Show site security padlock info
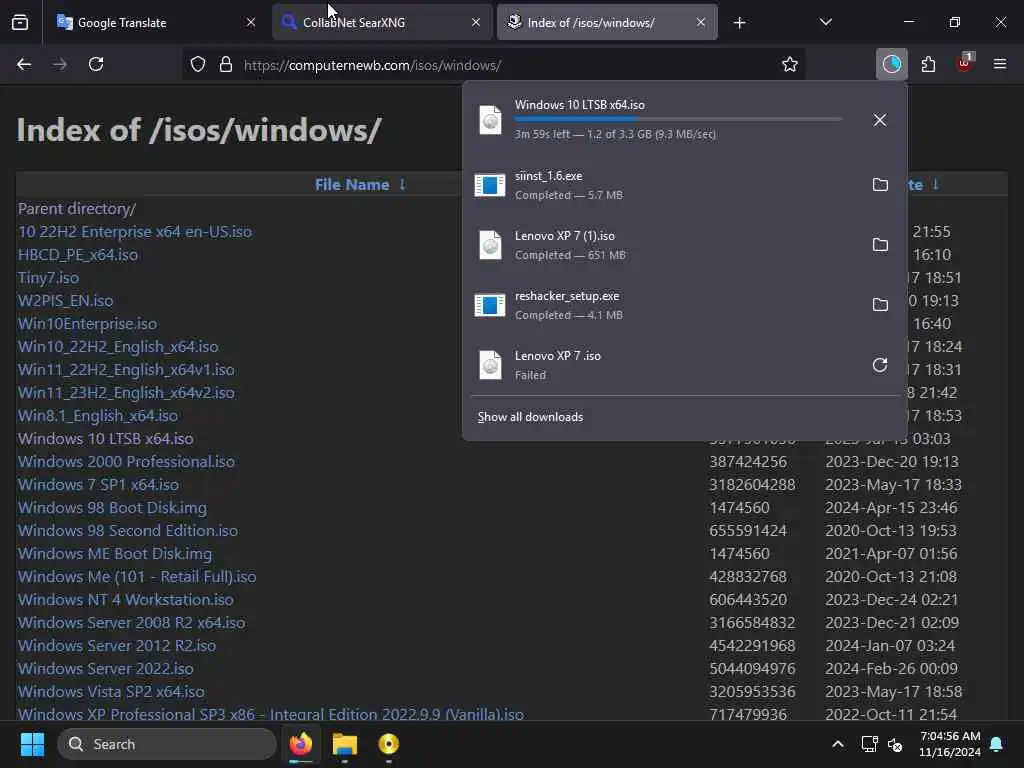Viewport: 1024px width, 768px height. [x=226, y=64]
